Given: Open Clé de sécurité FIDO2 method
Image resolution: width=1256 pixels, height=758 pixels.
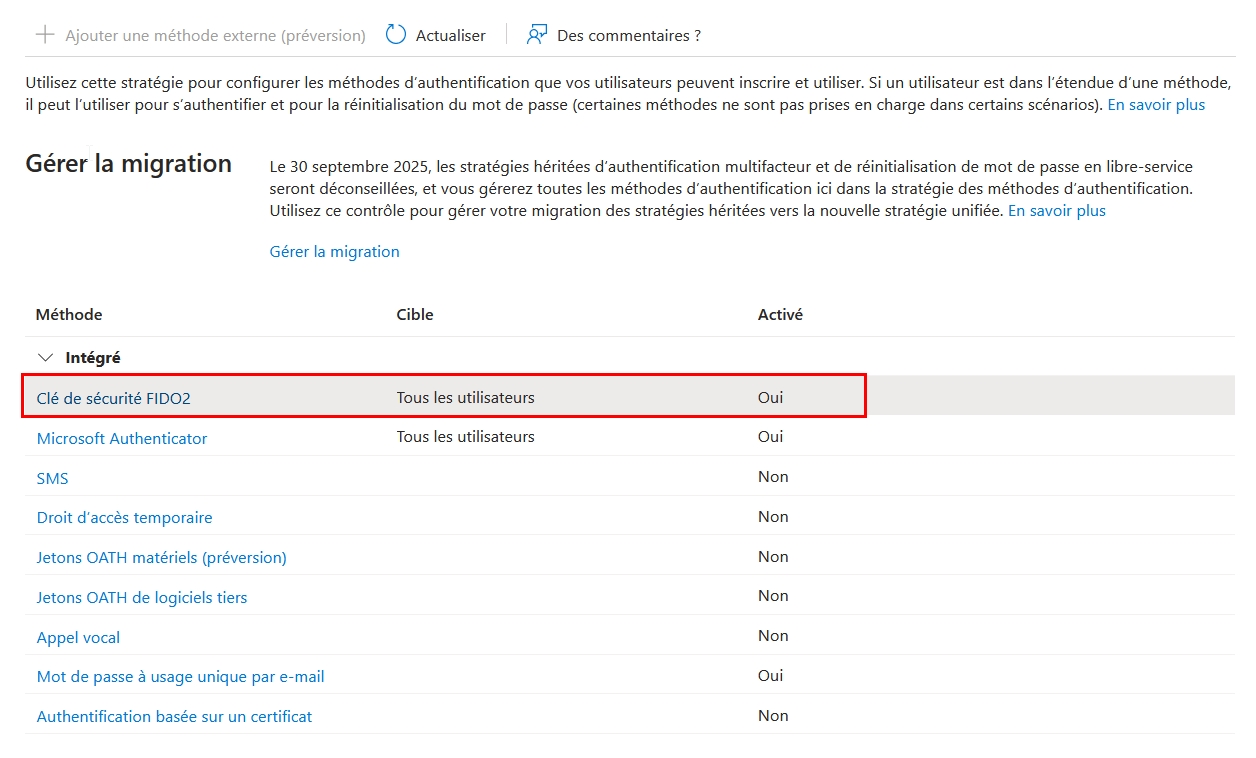Looking at the screenshot, I should click(x=113, y=398).
